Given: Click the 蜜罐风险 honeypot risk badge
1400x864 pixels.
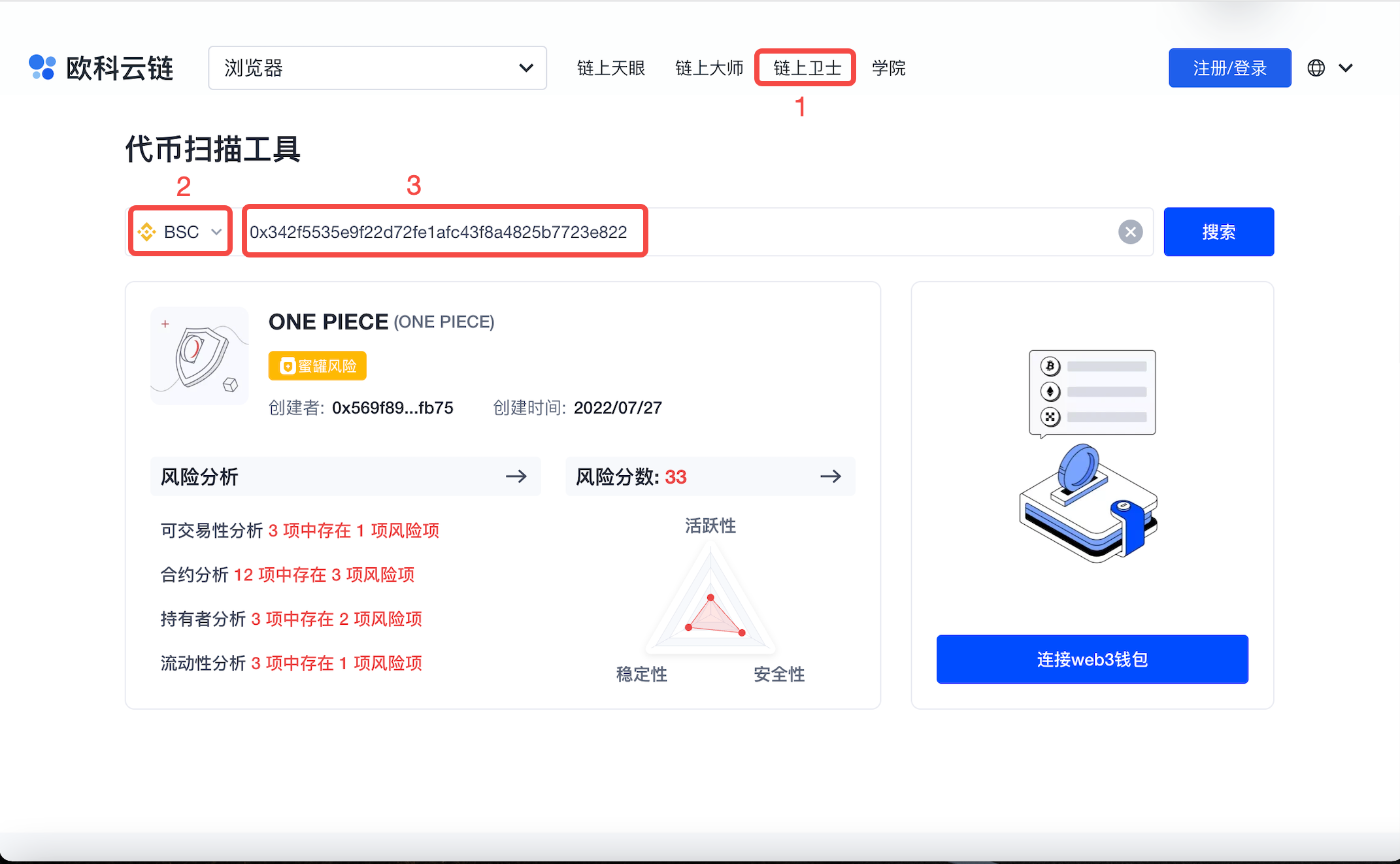Looking at the screenshot, I should click(x=318, y=366).
